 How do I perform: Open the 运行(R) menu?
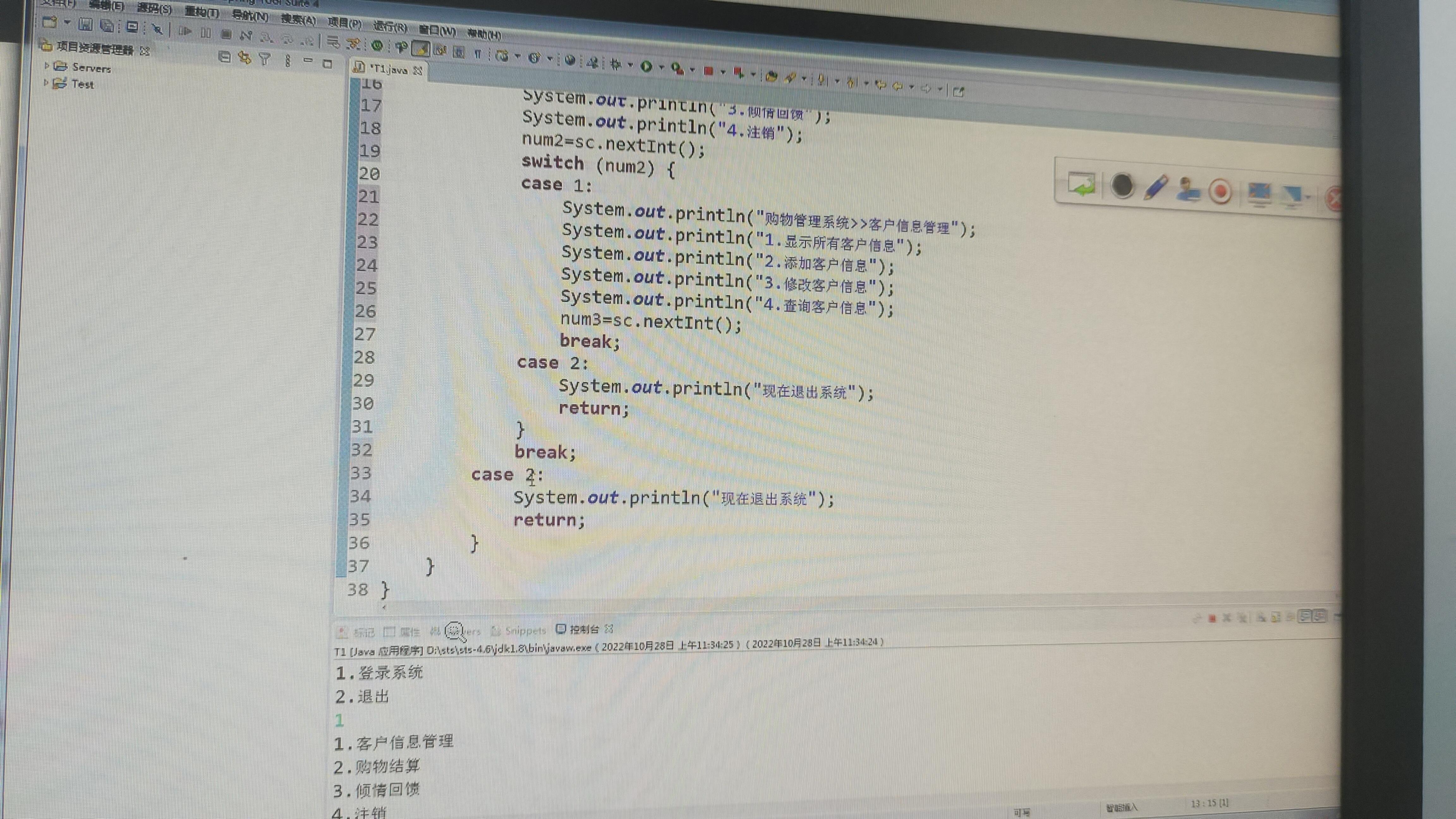pyautogui.click(x=390, y=27)
